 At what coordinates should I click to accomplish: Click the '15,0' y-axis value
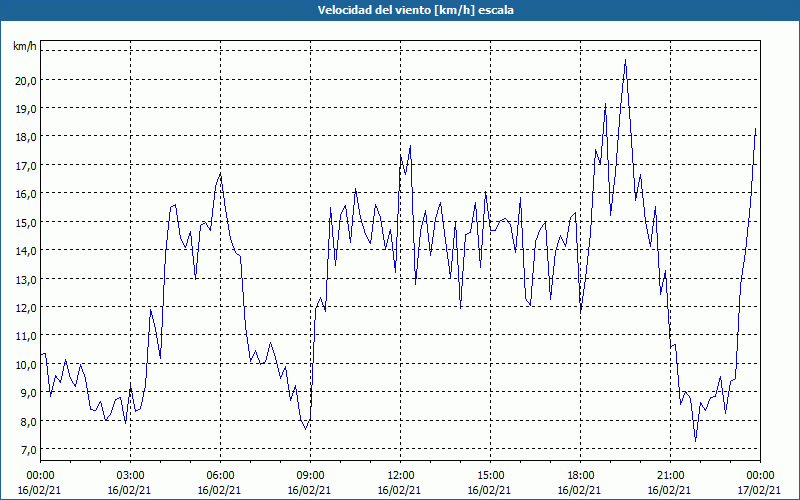tap(27, 222)
